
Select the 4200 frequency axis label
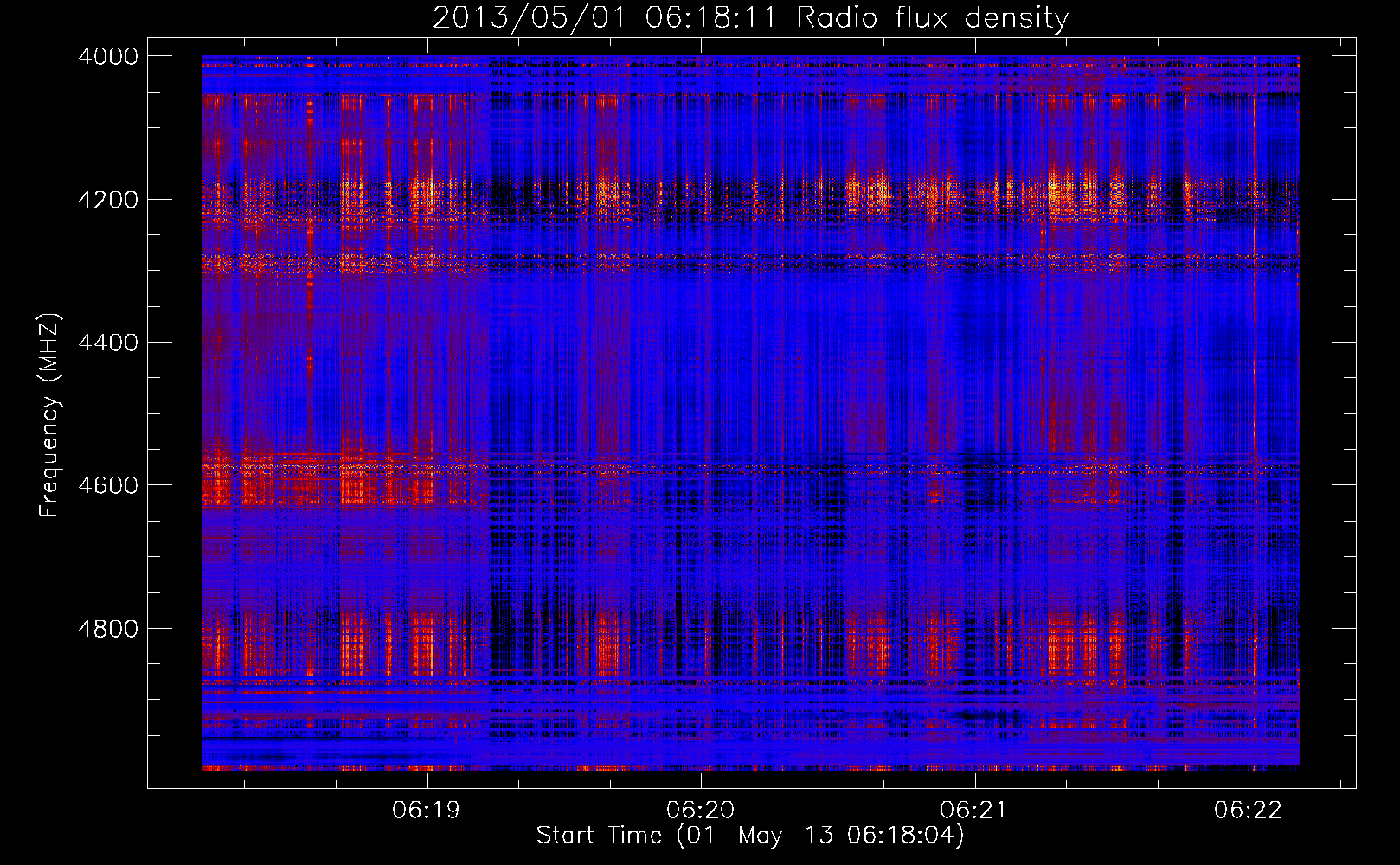[x=108, y=200]
